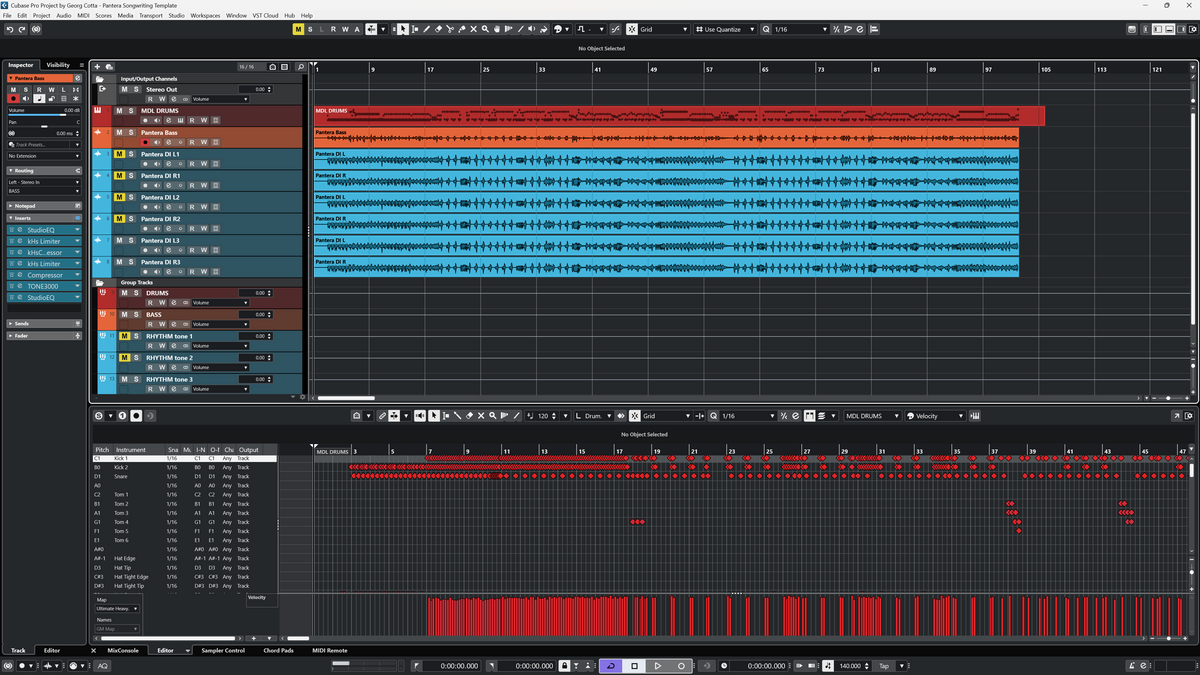Unmute the Pantera DI L1 track
Screen dimensions: 1200x675
(x=119, y=154)
